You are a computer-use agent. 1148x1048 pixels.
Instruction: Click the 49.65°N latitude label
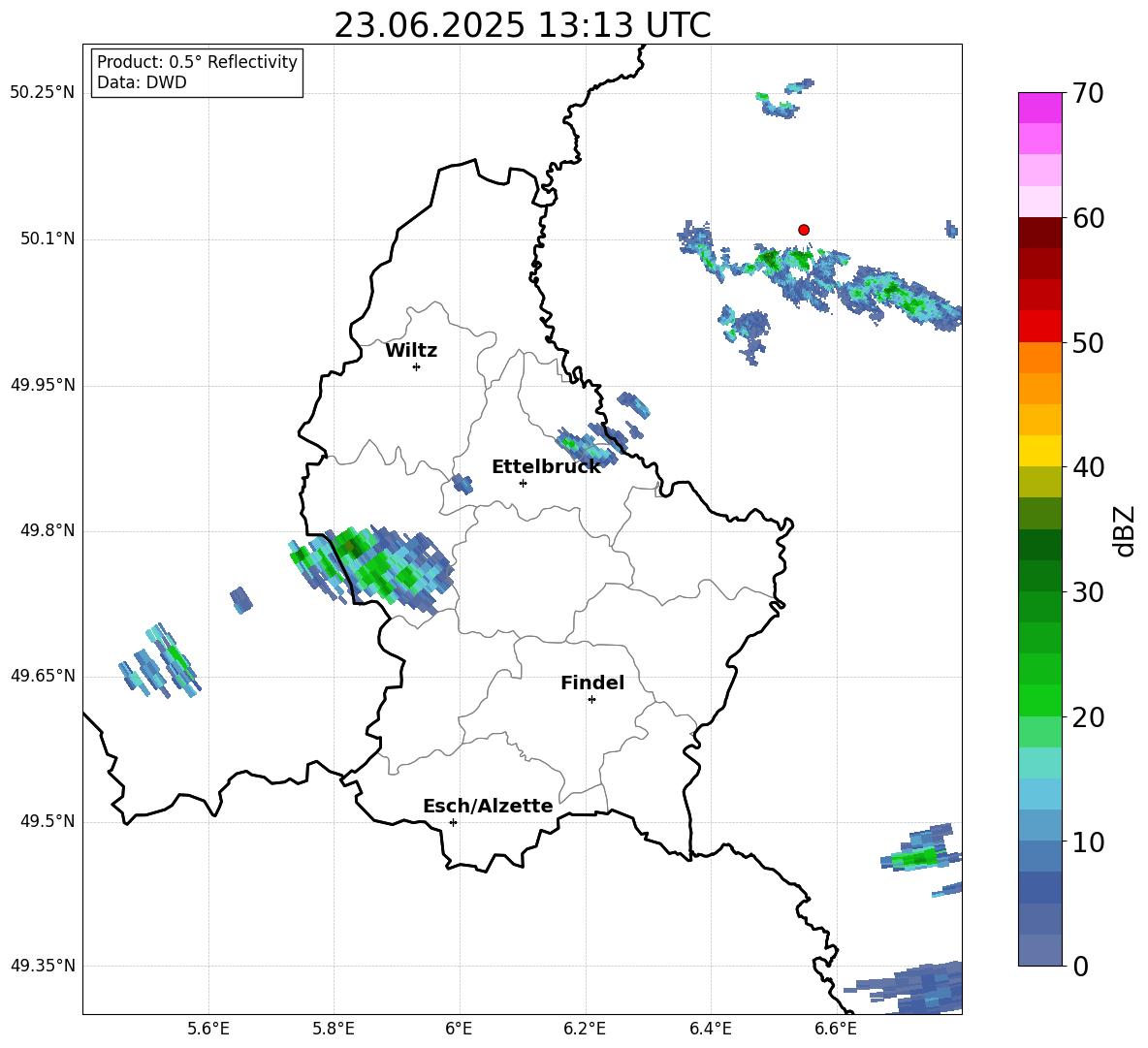coord(42,676)
